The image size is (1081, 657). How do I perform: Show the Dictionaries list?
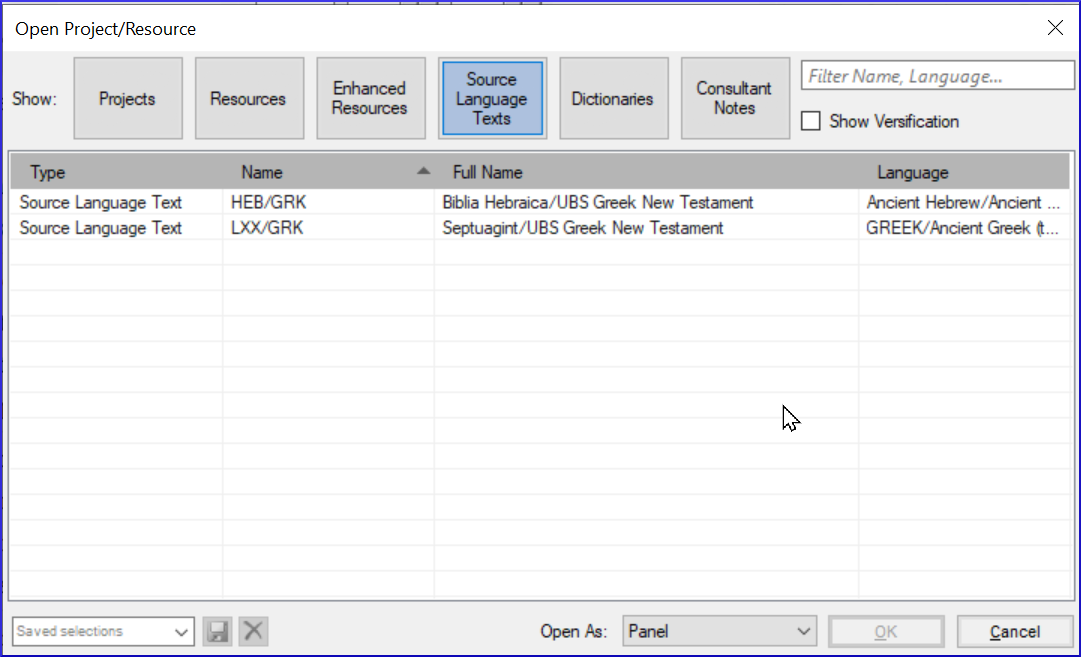[614, 99]
